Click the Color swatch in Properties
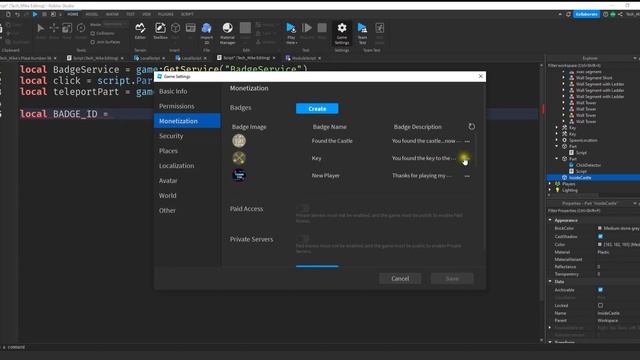Viewport: 640px width, 360px height. click(x=600, y=244)
